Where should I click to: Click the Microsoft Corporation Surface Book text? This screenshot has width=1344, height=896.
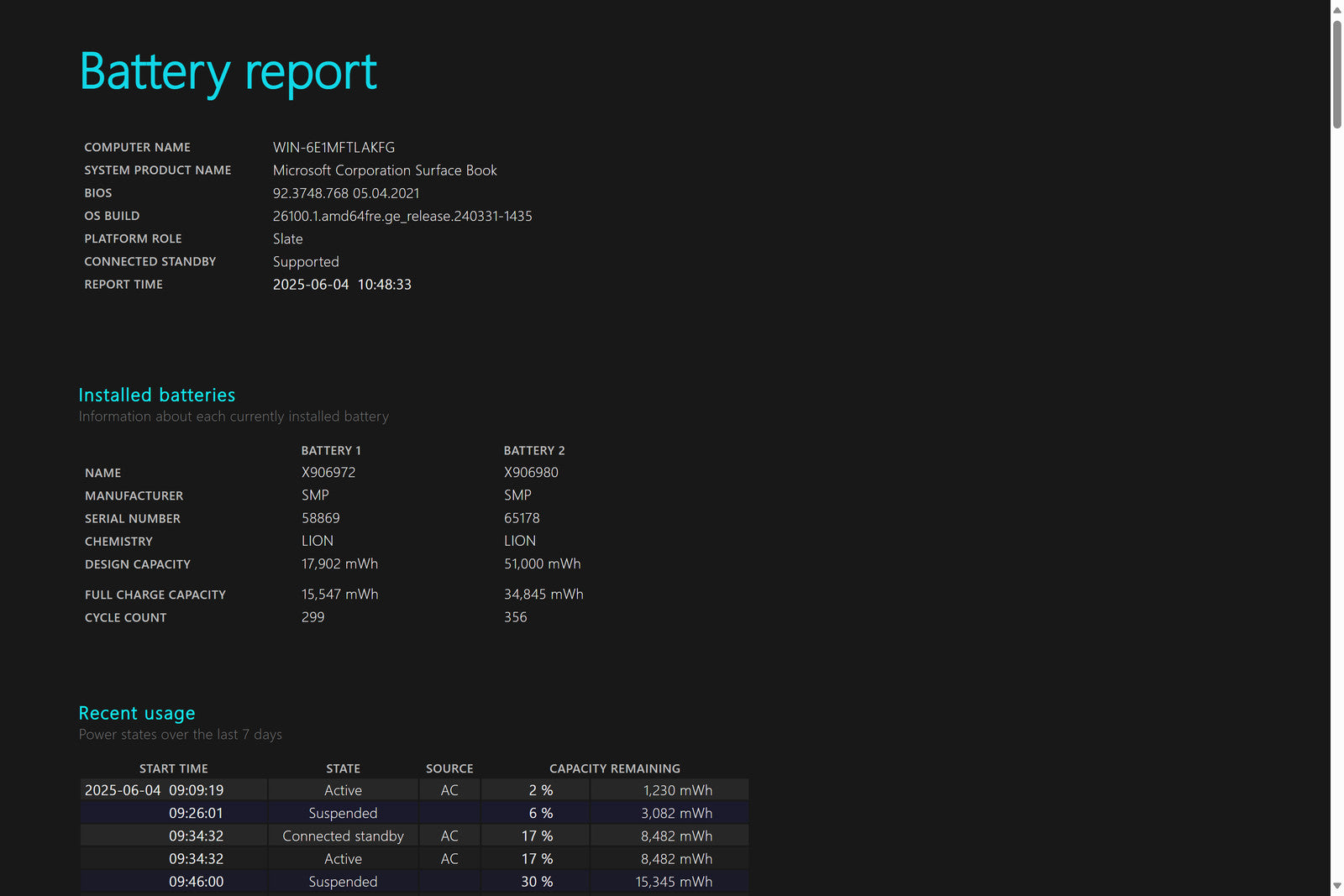click(385, 170)
